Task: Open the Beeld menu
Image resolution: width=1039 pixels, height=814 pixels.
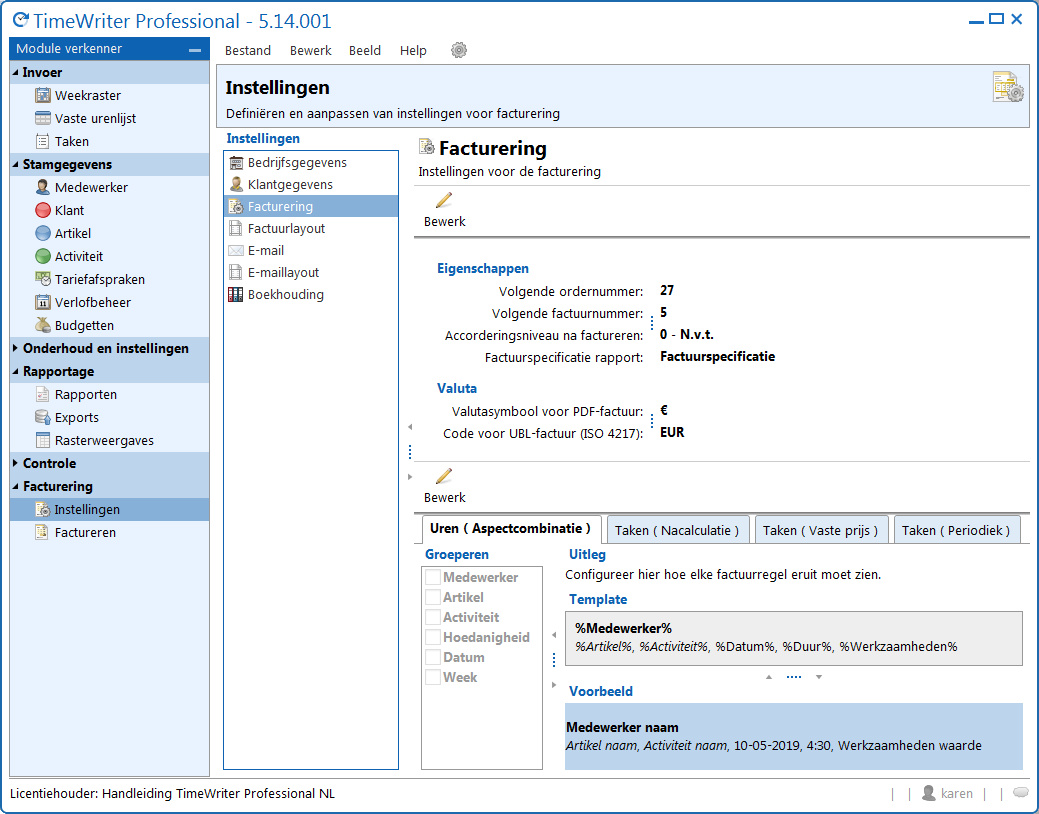Action: pyautogui.click(x=365, y=50)
